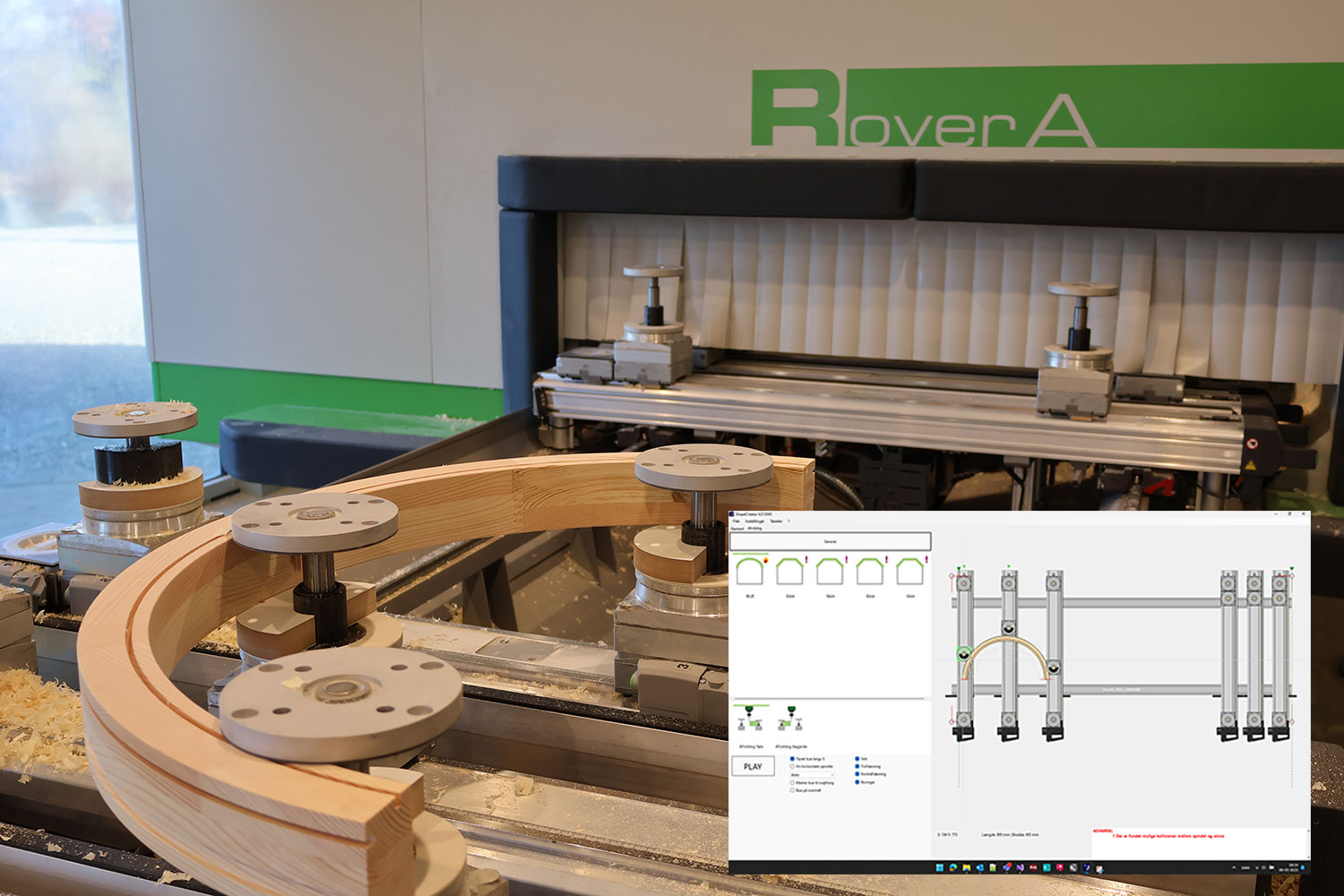Switch to the Afvikling tab

pos(754,529)
